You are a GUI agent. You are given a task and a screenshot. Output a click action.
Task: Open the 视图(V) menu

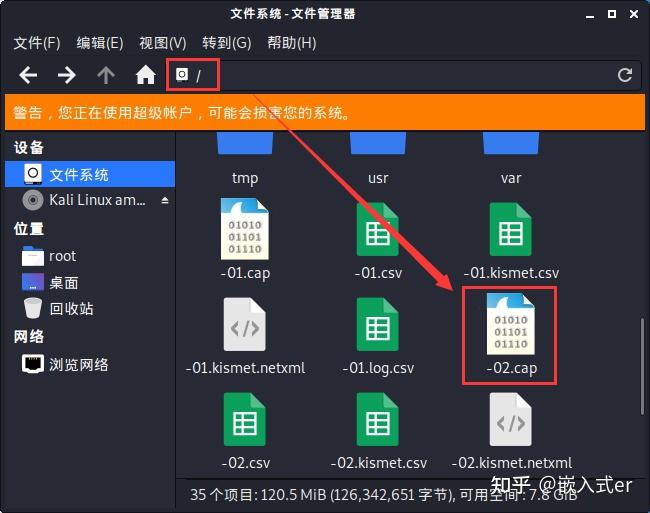(x=163, y=43)
